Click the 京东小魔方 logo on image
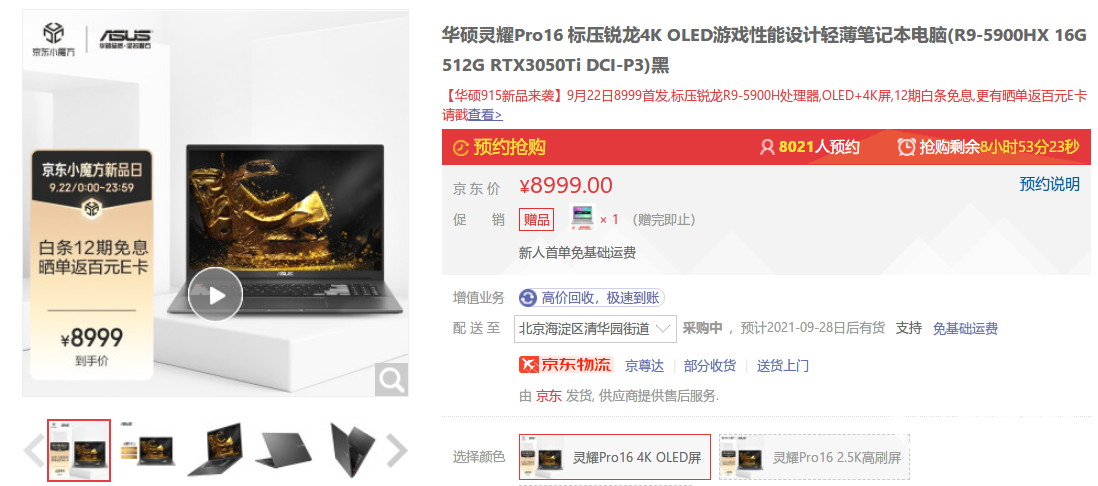1098x486 pixels. 53,39
